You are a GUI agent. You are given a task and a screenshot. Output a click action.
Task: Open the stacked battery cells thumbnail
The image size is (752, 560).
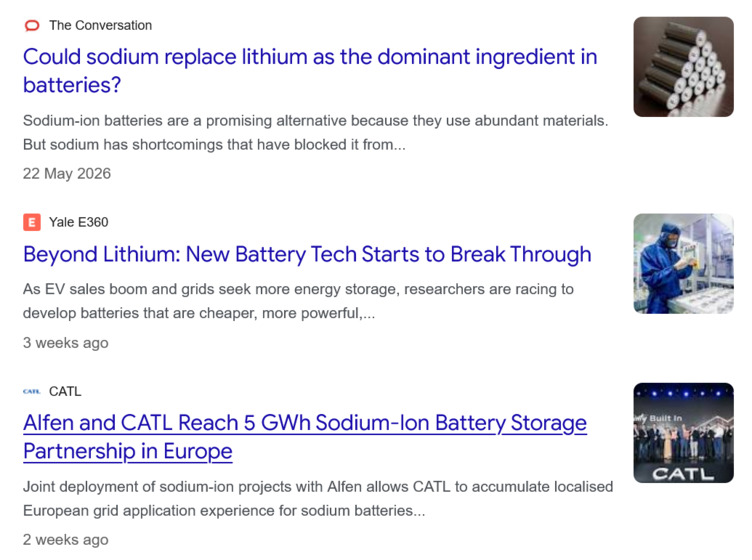[683, 67]
